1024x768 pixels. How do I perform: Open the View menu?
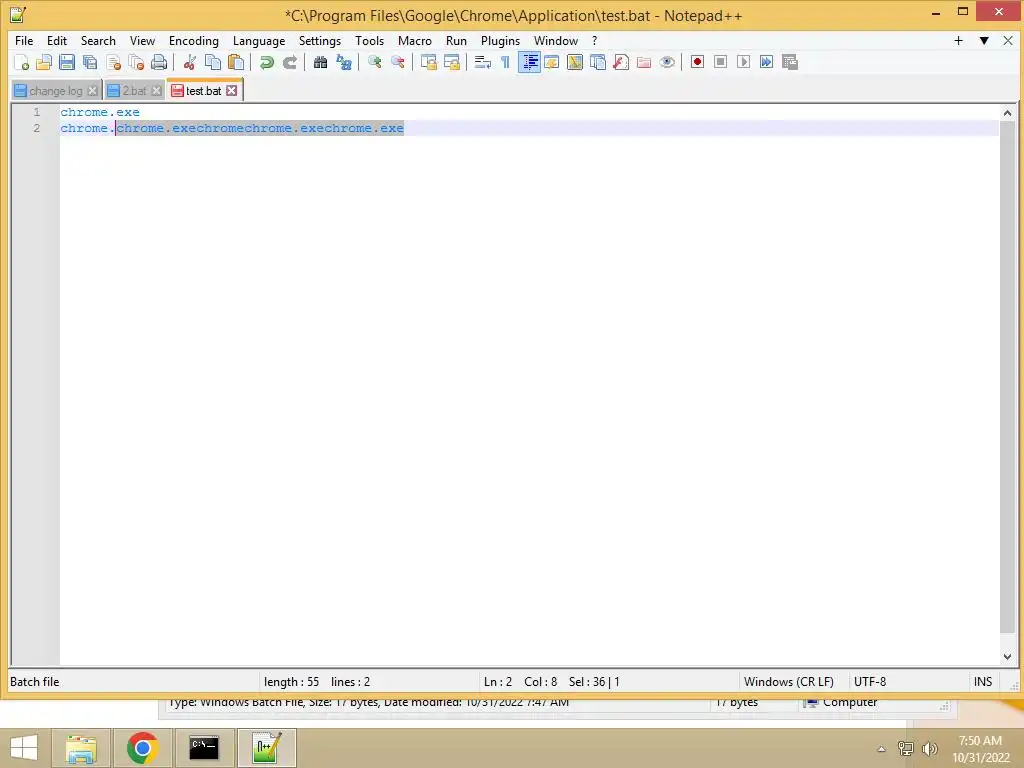tap(142, 40)
